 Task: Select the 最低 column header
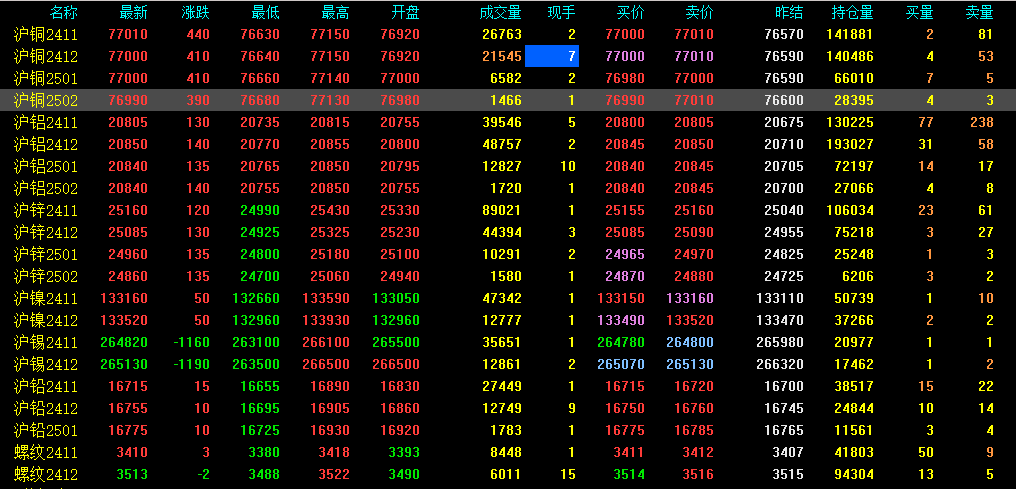266,12
